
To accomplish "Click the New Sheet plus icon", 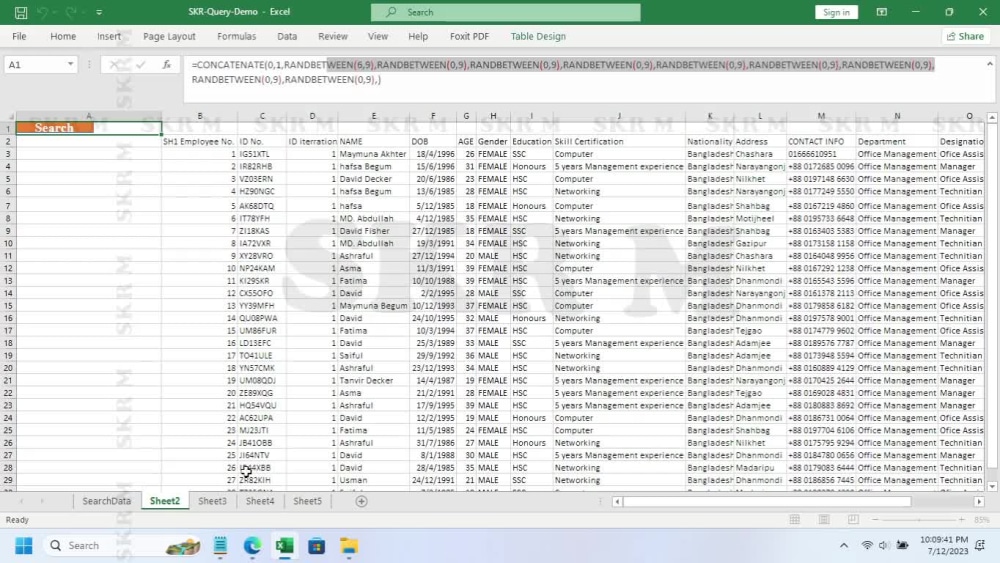I will [x=362, y=501].
